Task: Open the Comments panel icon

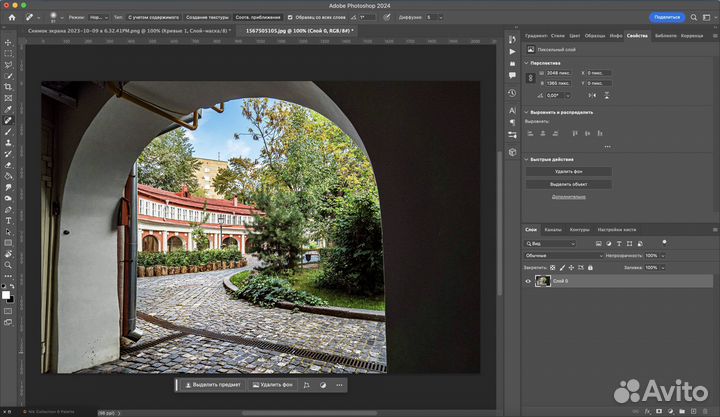Action: pyautogui.click(x=512, y=75)
